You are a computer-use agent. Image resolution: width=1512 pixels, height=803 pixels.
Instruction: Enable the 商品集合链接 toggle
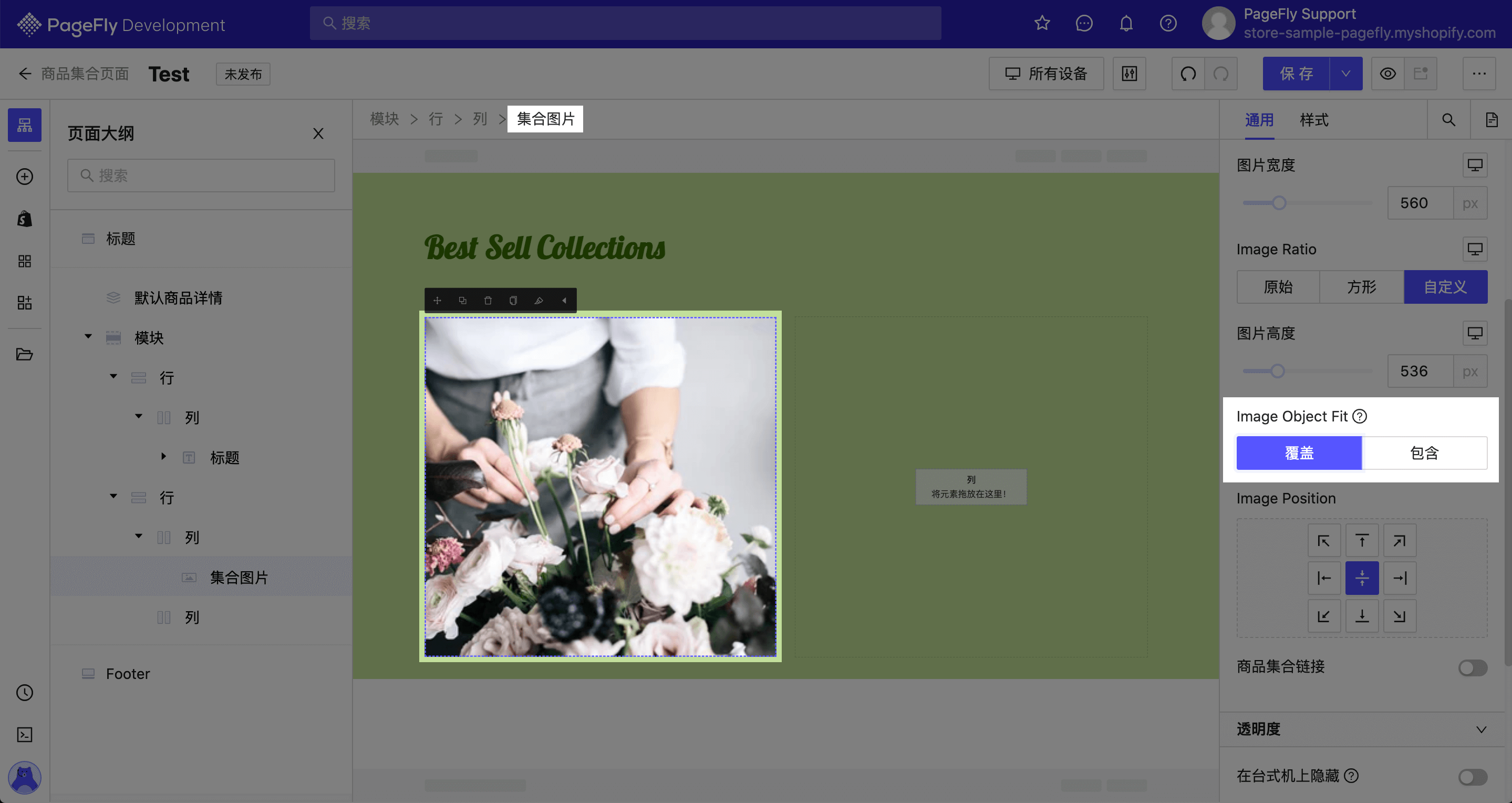click(x=1473, y=668)
